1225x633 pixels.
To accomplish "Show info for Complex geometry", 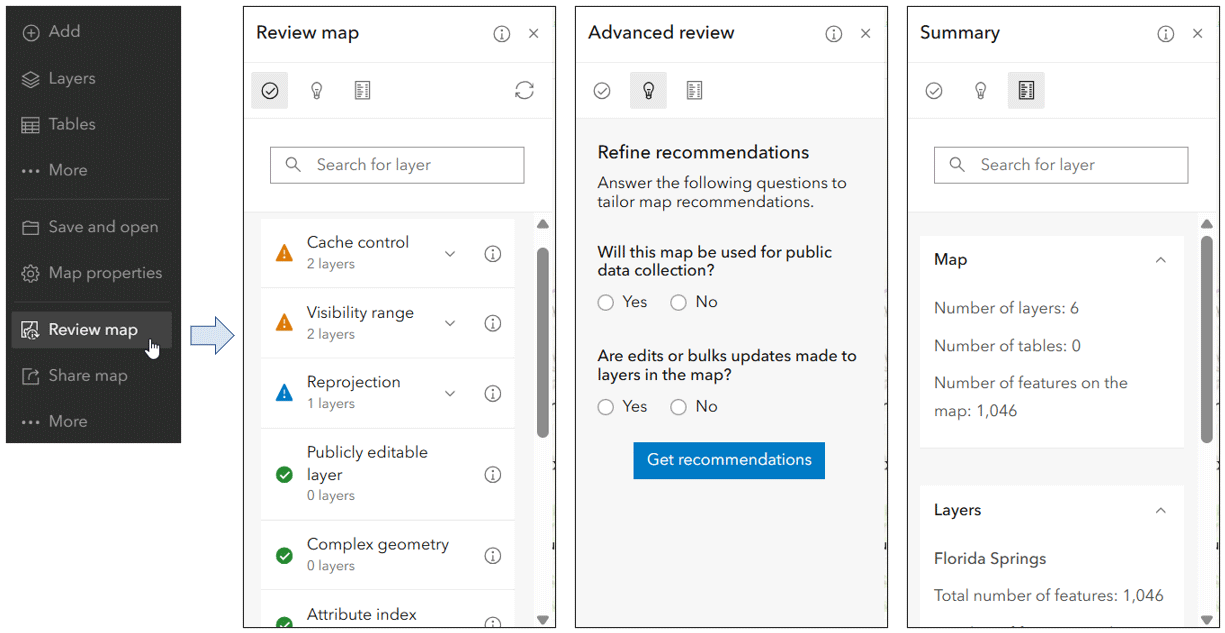I will (492, 555).
